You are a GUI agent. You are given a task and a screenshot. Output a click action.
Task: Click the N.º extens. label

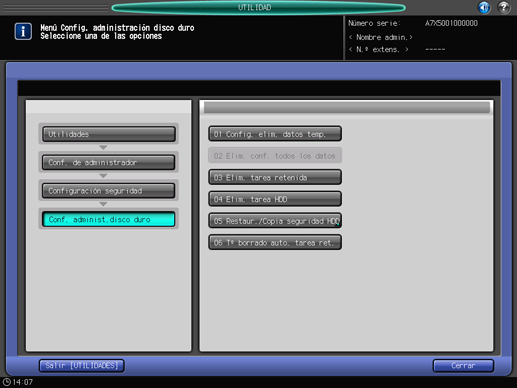click(x=379, y=49)
